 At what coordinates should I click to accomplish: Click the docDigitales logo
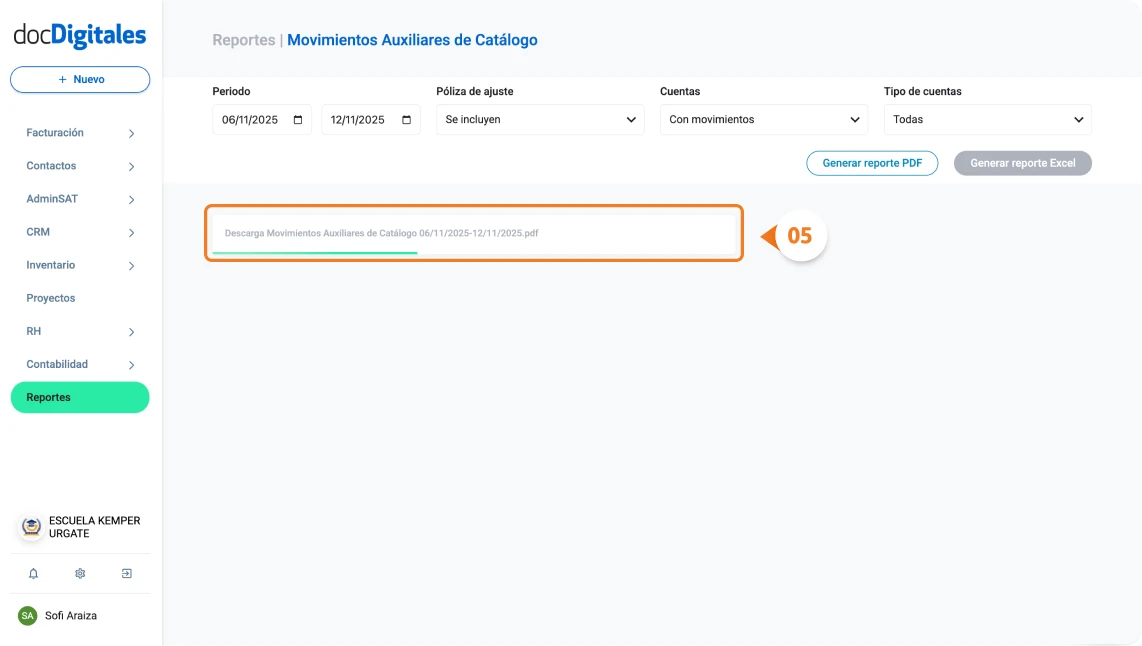click(79, 34)
